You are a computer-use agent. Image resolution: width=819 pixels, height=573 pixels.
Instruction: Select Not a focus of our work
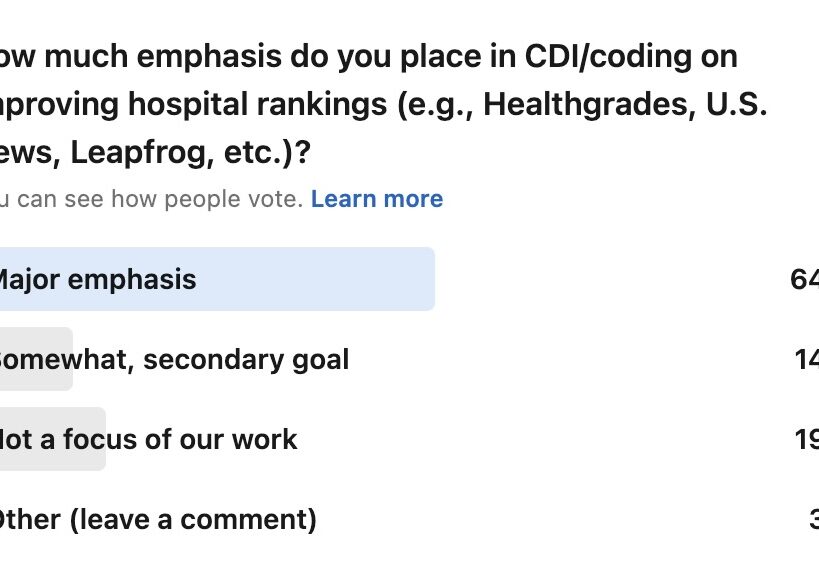coord(148,439)
